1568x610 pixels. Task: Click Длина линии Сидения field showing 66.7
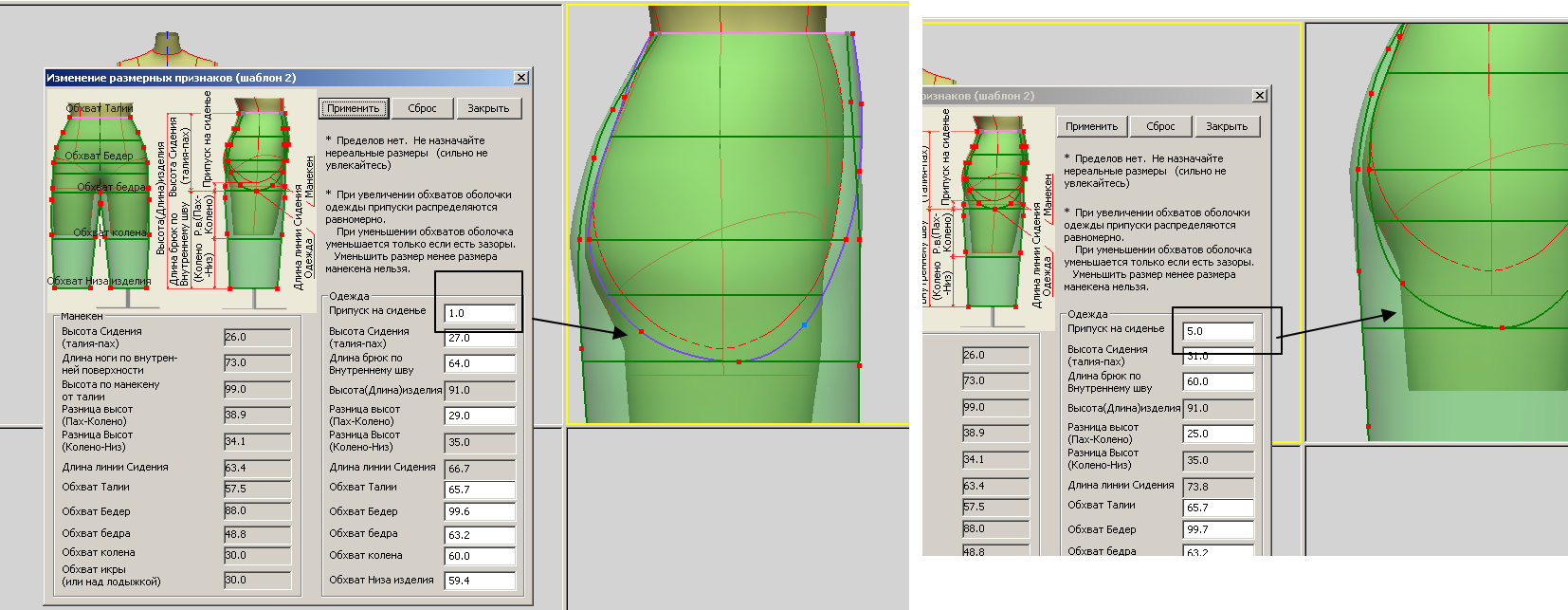[x=480, y=469]
